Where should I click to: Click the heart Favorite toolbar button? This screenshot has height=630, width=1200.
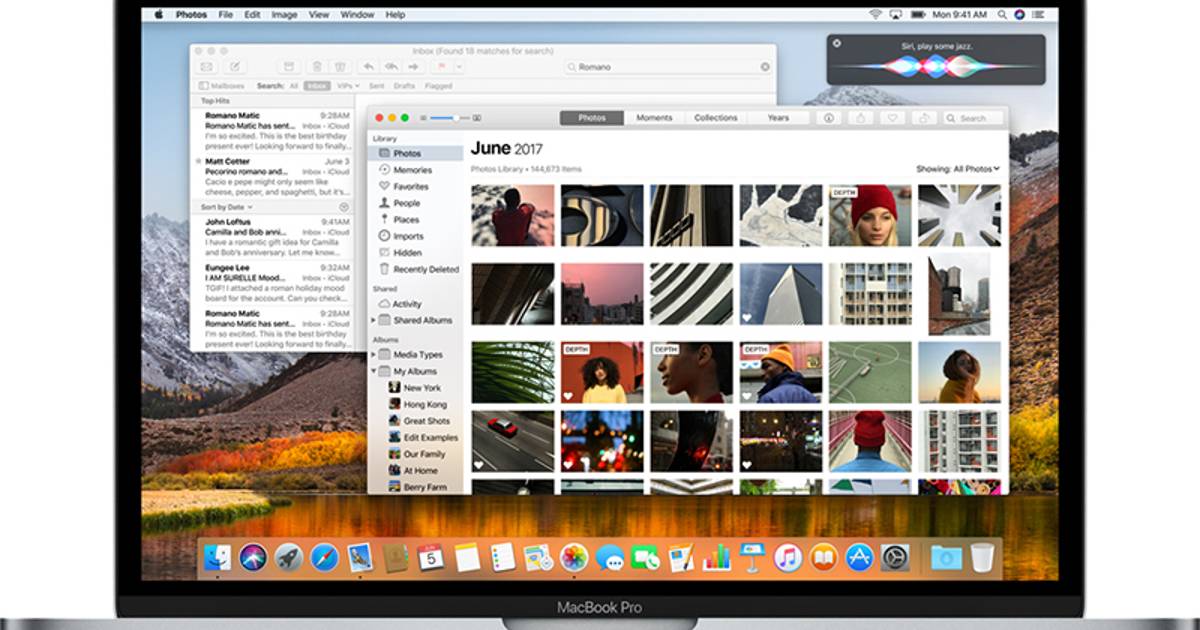(893, 118)
